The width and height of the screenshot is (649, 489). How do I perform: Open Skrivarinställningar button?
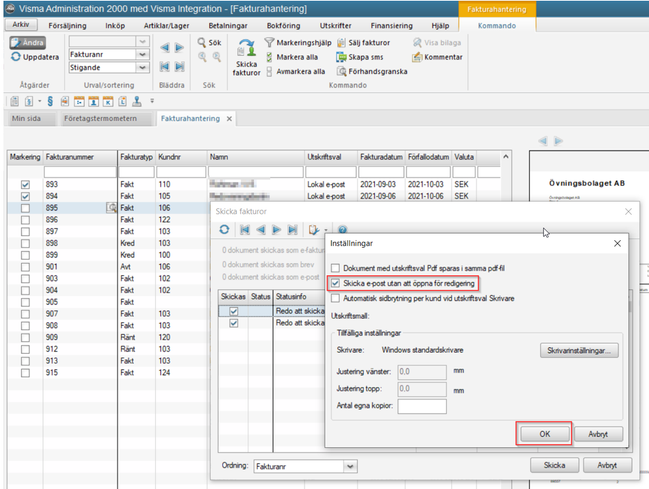pos(579,350)
